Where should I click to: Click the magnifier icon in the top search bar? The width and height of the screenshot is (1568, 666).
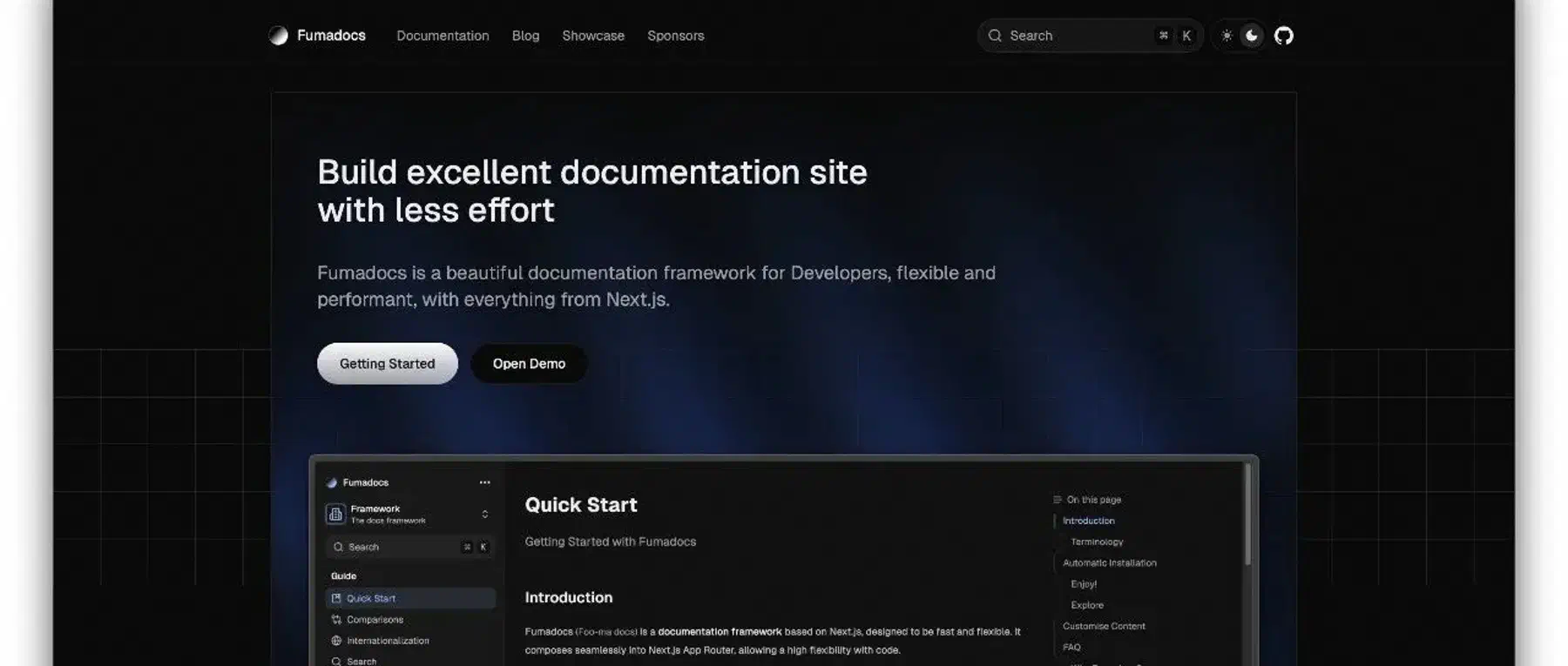995,36
